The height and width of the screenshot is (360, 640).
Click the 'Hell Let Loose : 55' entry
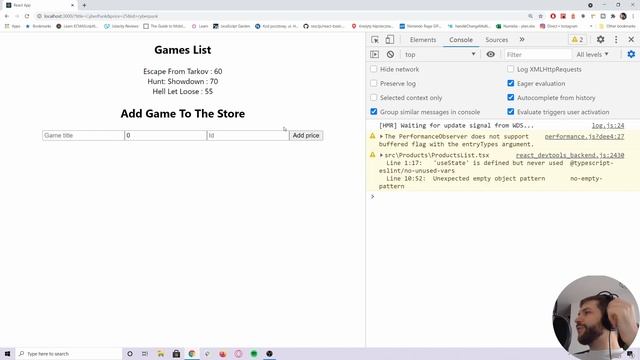pos(182,91)
